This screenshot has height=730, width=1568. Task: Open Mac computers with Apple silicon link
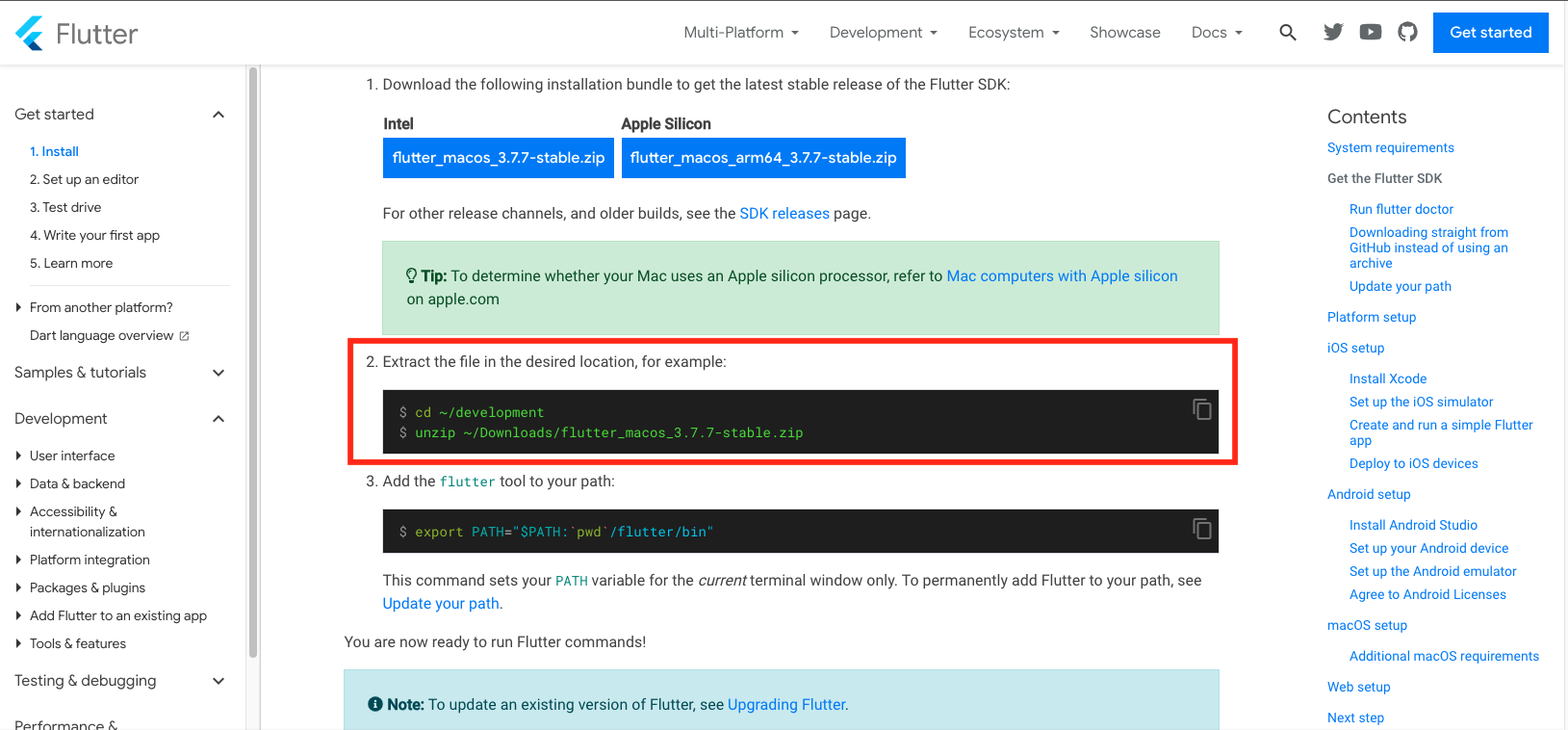(x=1063, y=276)
